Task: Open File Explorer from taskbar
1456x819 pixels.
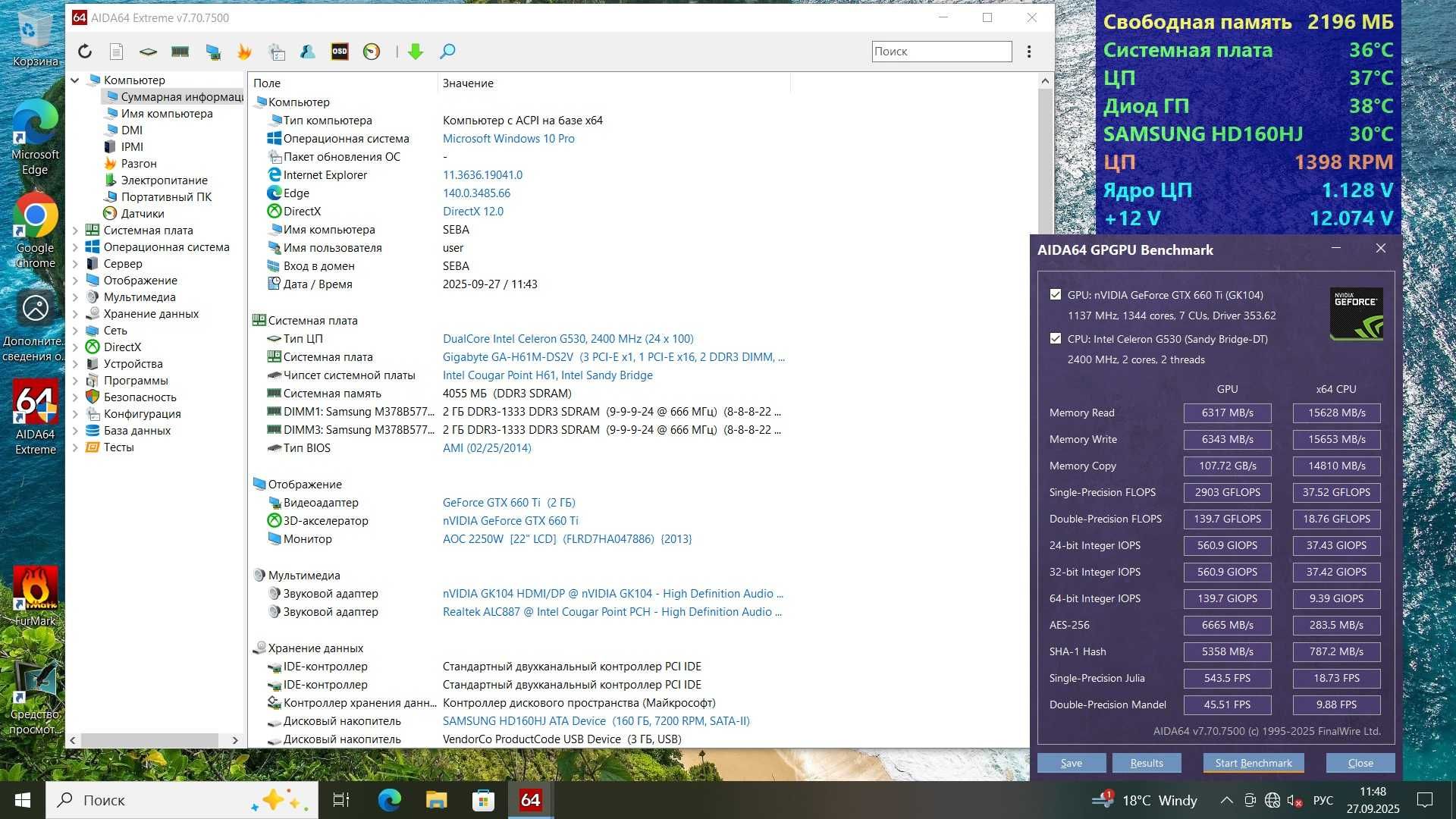Action: click(x=436, y=799)
